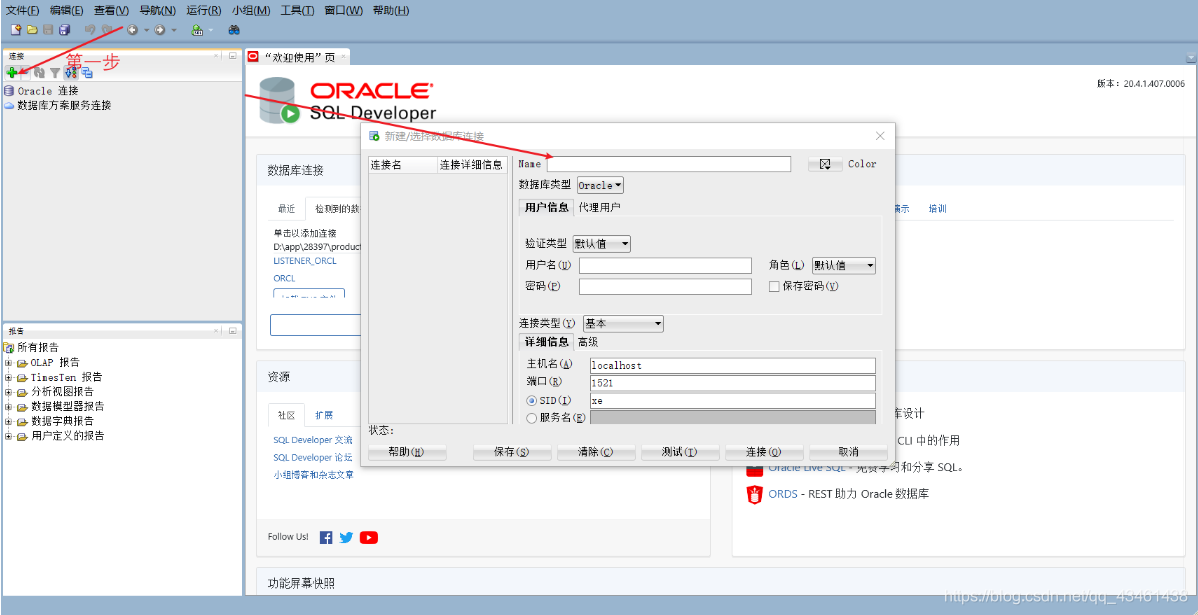Viewport: 1198px width, 615px height.
Task: Click the Undo icon in the toolbar
Action: tap(90, 28)
